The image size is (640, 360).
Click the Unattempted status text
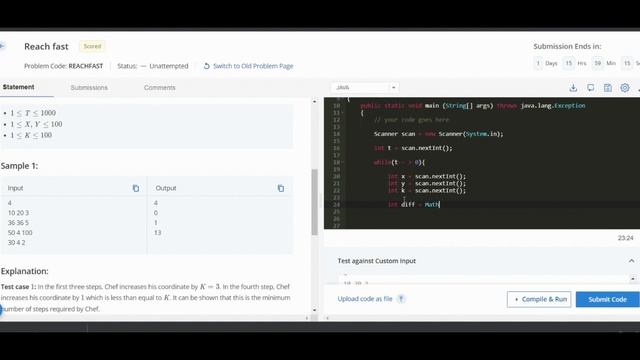point(169,66)
